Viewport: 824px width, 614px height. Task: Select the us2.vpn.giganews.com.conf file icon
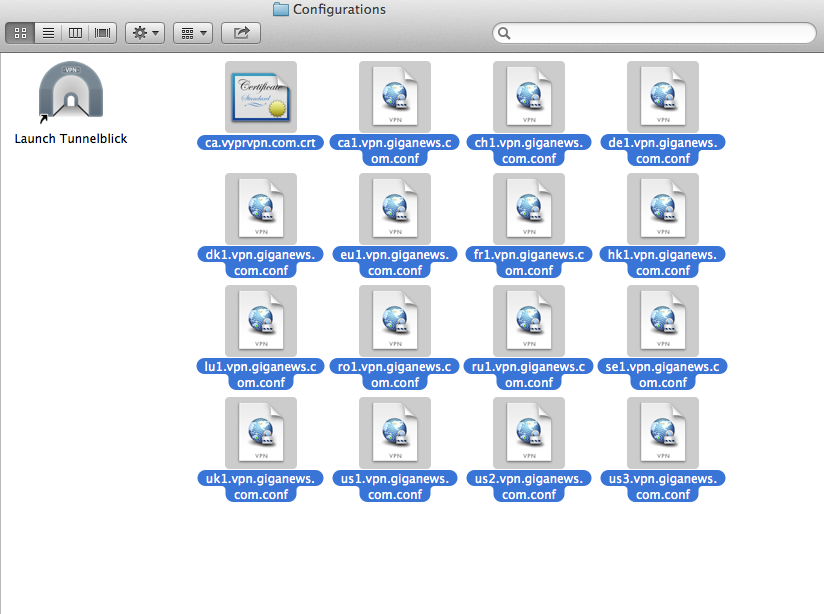point(529,433)
